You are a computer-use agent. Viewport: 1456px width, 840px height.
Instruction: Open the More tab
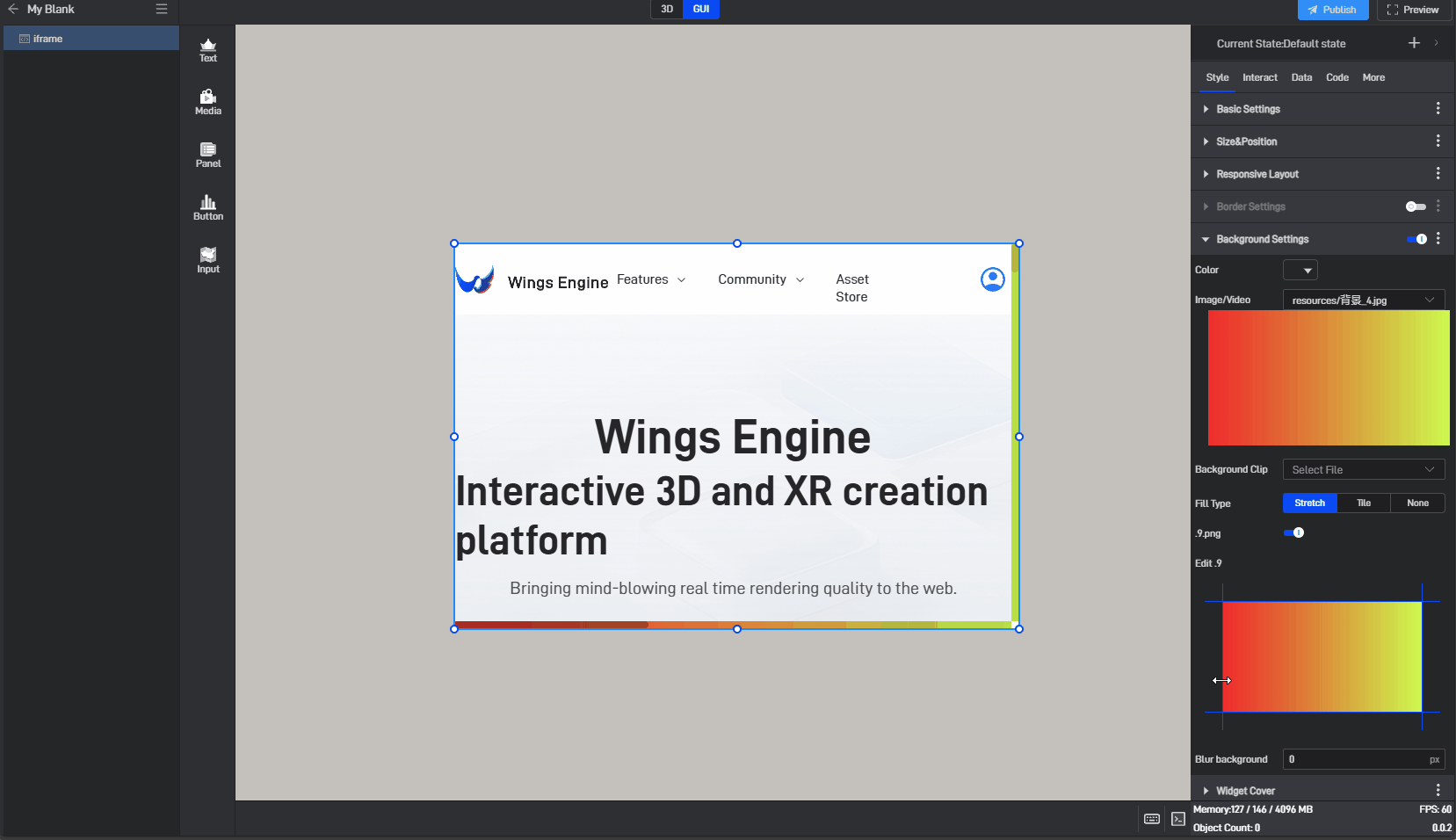(1373, 77)
